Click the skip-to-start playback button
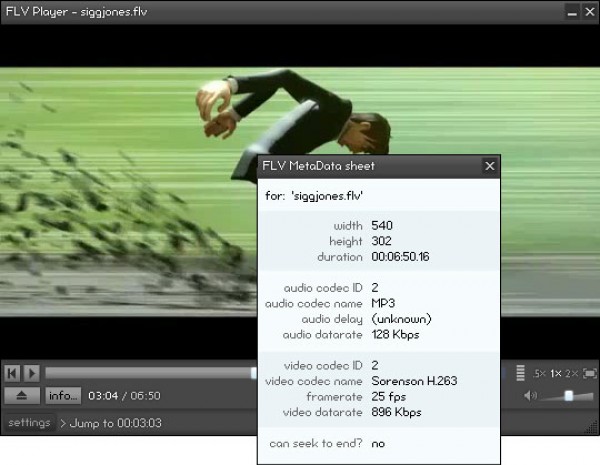 (12, 373)
